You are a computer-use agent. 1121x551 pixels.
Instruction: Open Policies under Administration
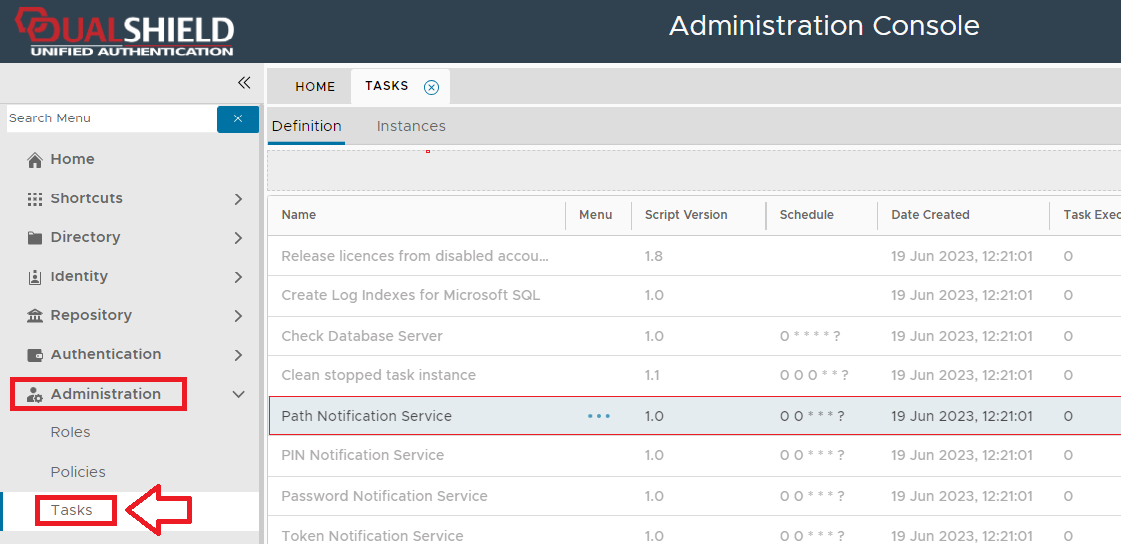(78, 472)
